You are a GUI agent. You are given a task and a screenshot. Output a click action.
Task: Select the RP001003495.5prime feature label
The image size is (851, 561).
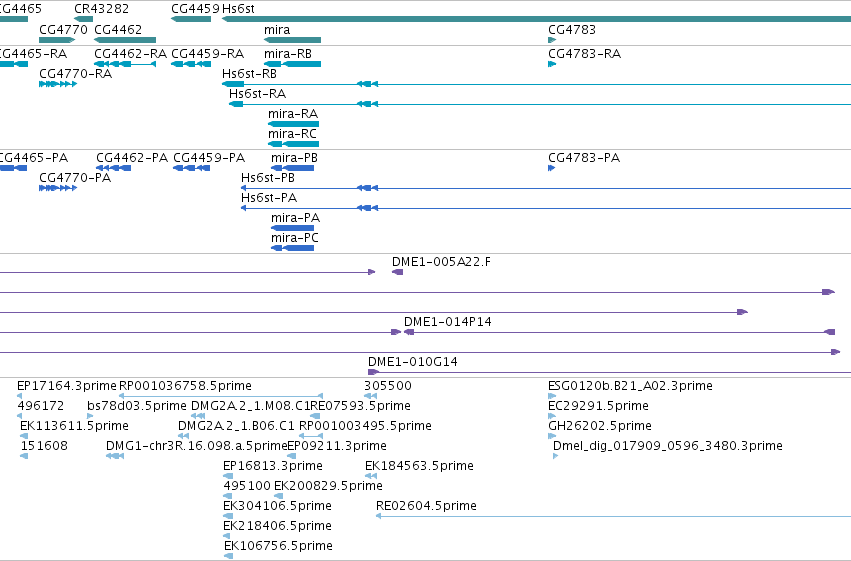tap(365, 426)
